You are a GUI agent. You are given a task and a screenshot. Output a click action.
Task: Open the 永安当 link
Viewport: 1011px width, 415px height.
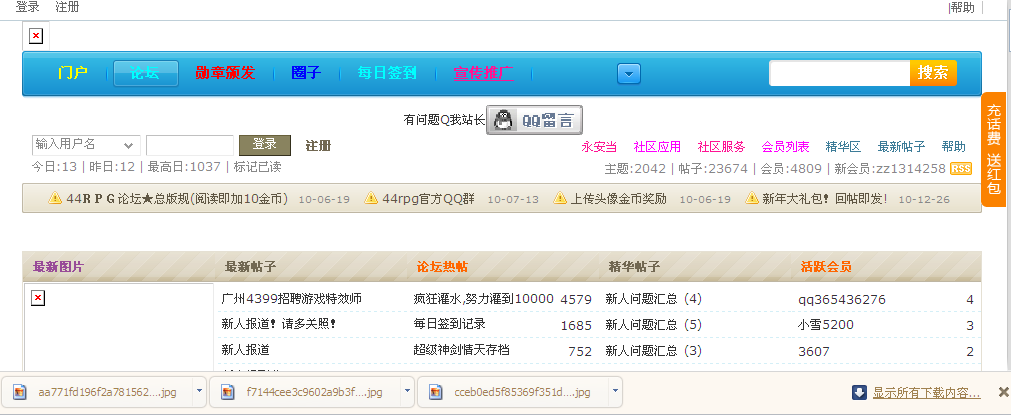click(x=599, y=146)
